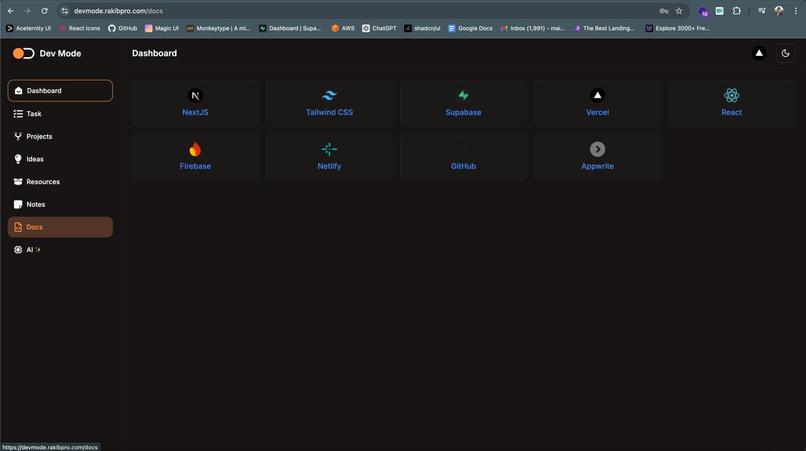Go to Projects in the sidebar
This screenshot has height=451, width=806.
pos(60,136)
